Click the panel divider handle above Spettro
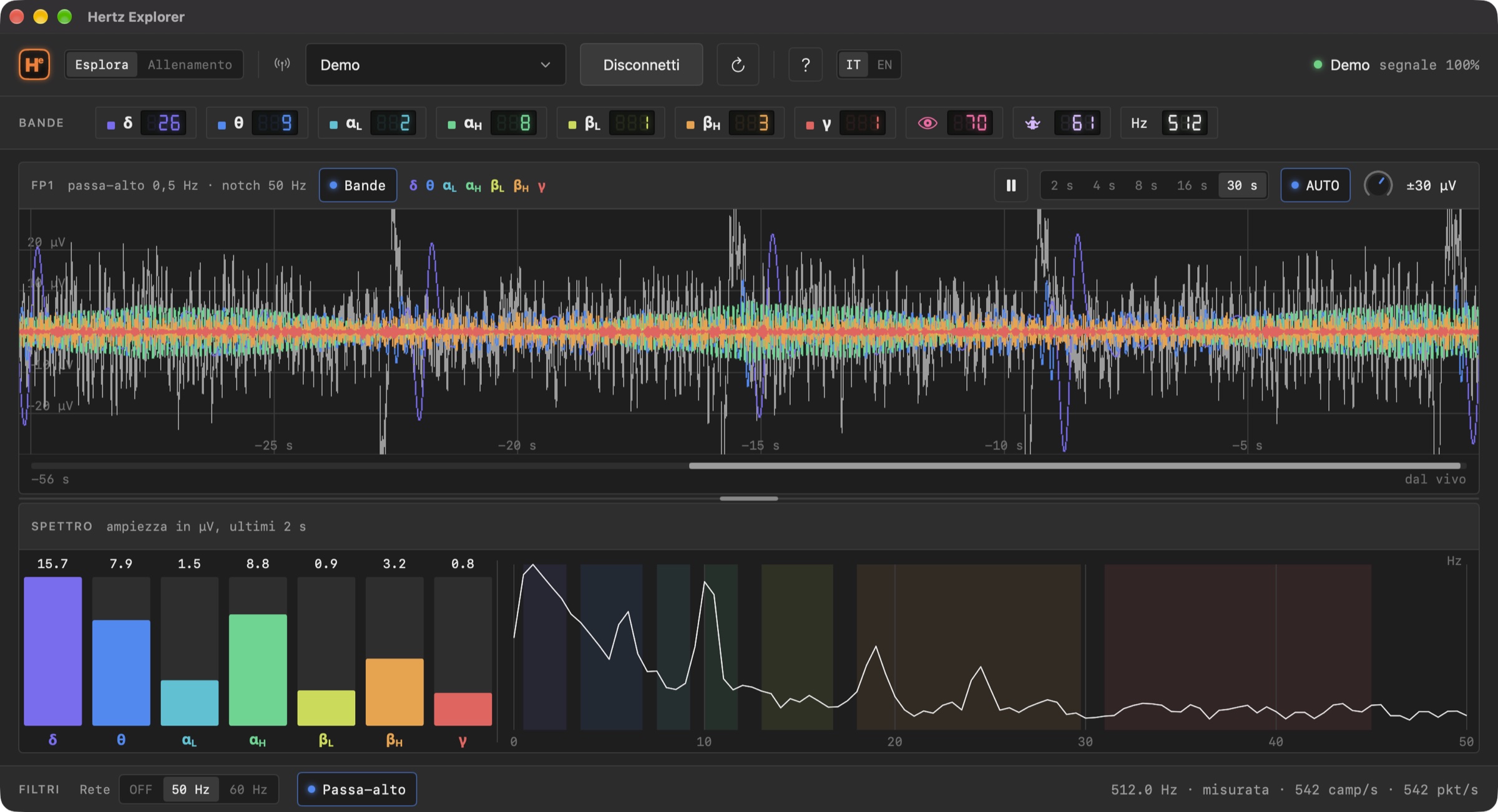 [x=748, y=499]
